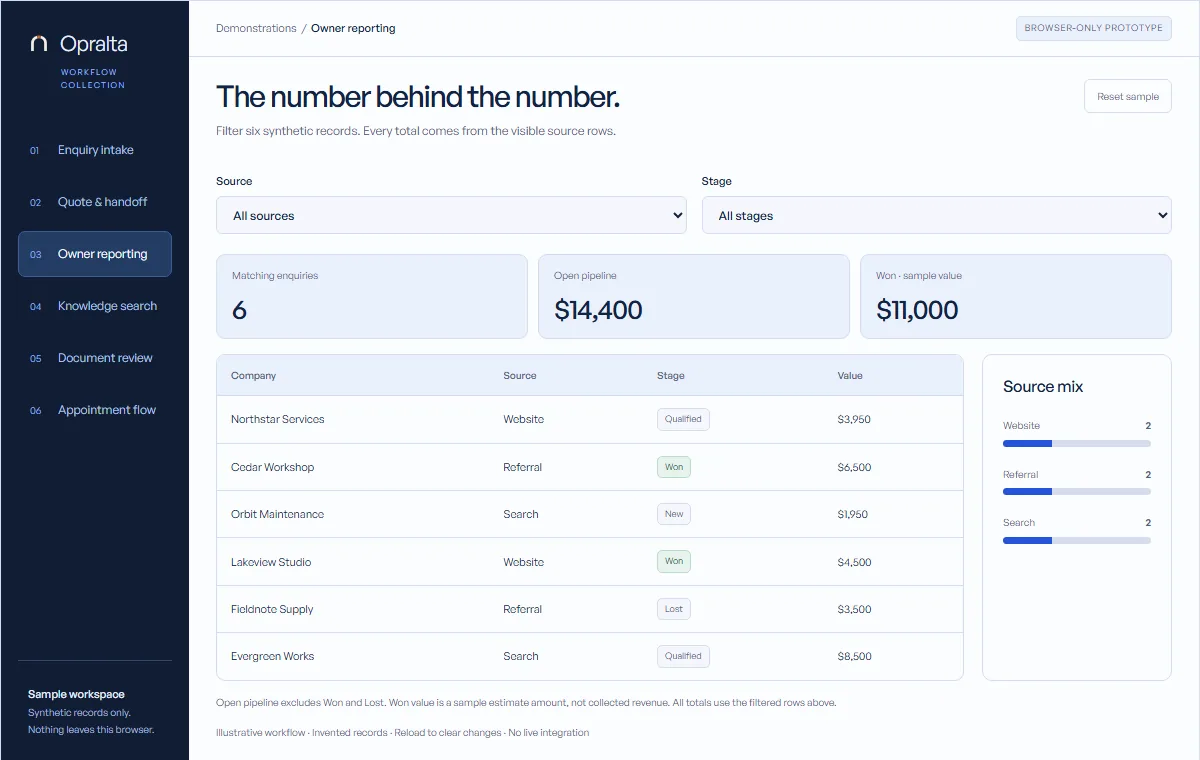Select Owner reporting in the sidebar

coord(95,254)
